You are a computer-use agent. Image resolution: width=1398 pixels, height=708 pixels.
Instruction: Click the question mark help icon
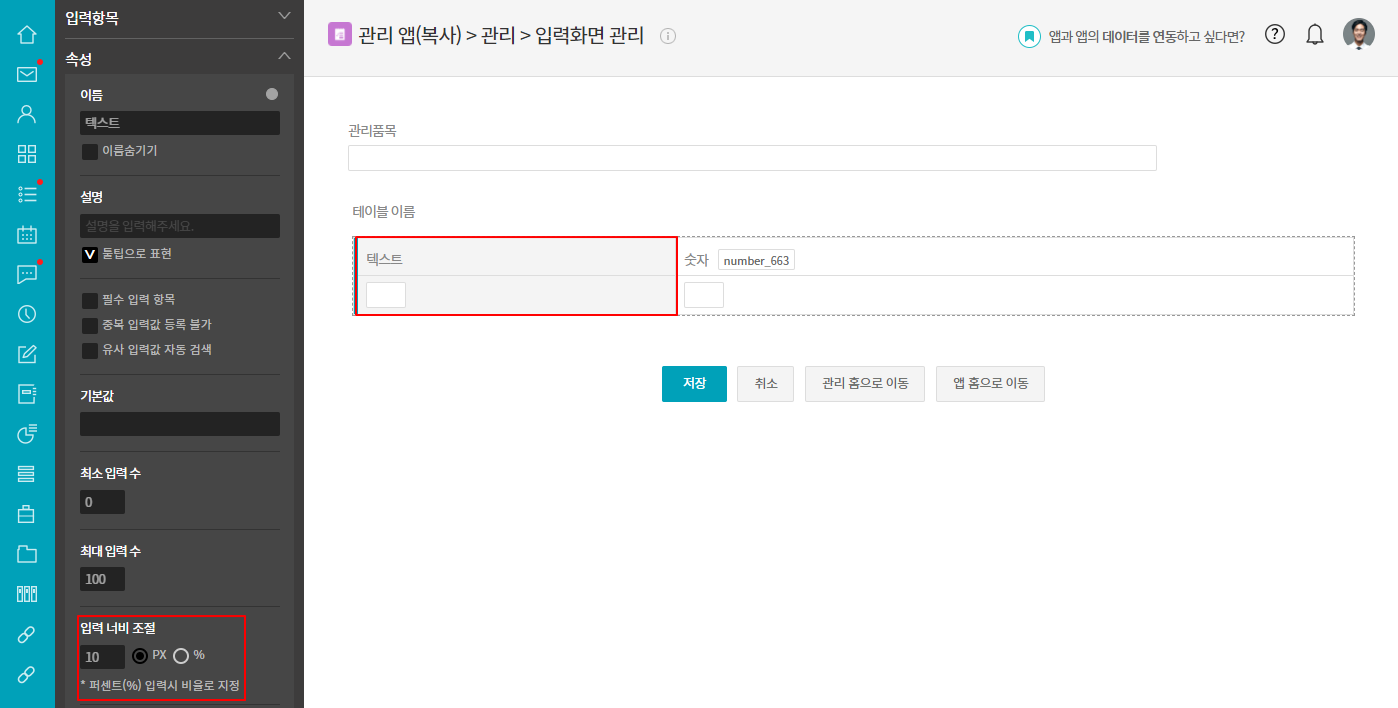click(1274, 35)
